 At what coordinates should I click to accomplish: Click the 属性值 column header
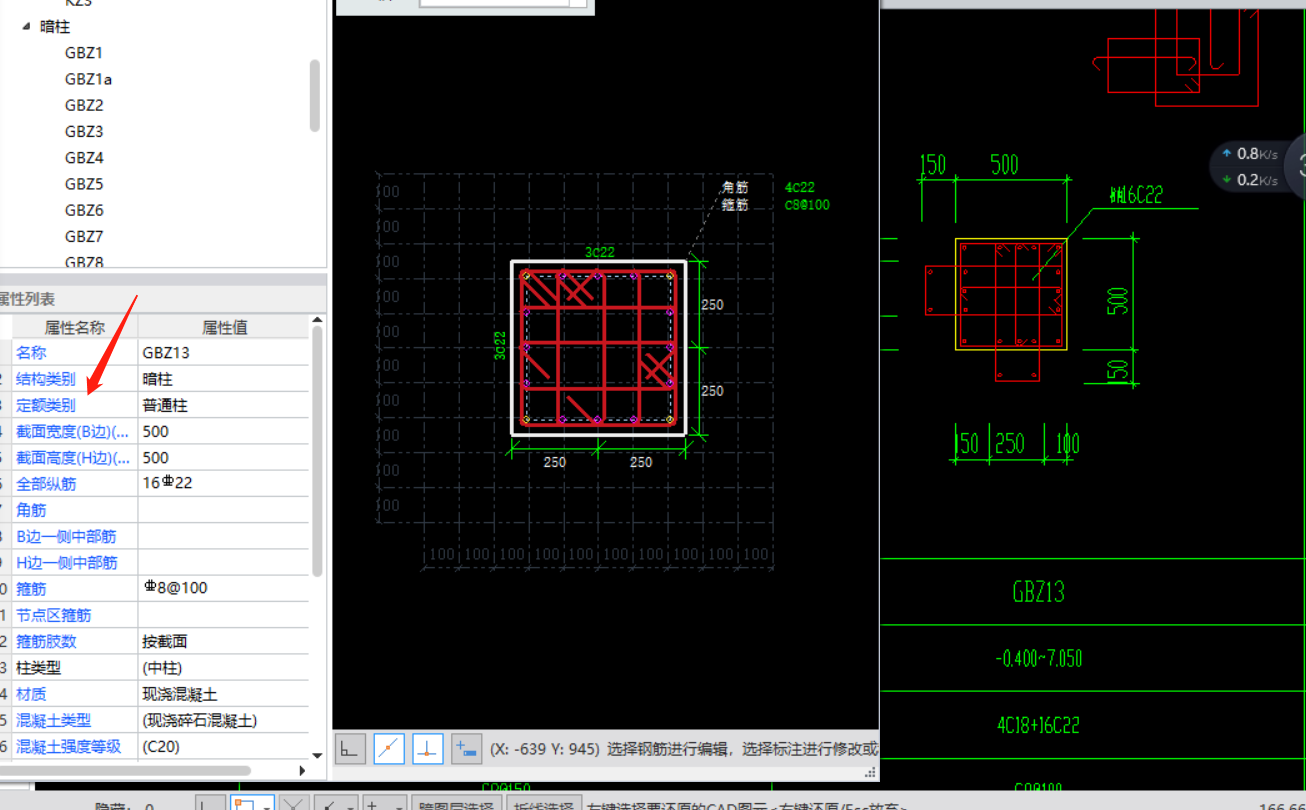[224, 327]
